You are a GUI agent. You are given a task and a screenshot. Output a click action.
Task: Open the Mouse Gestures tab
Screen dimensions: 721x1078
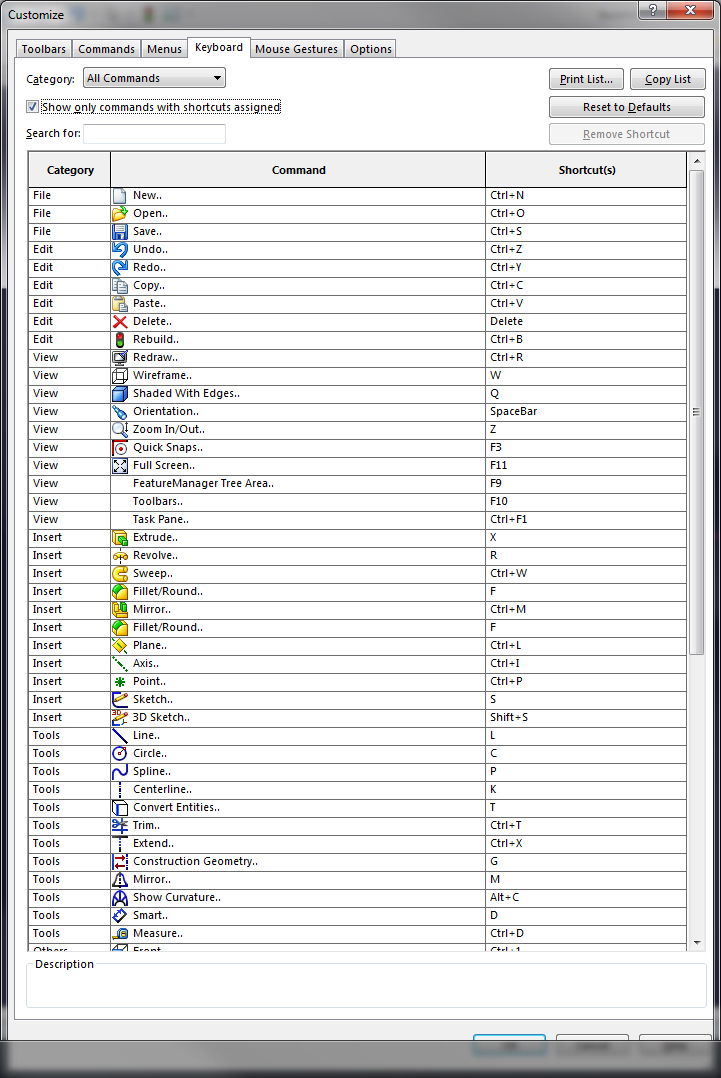(x=296, y=49)
